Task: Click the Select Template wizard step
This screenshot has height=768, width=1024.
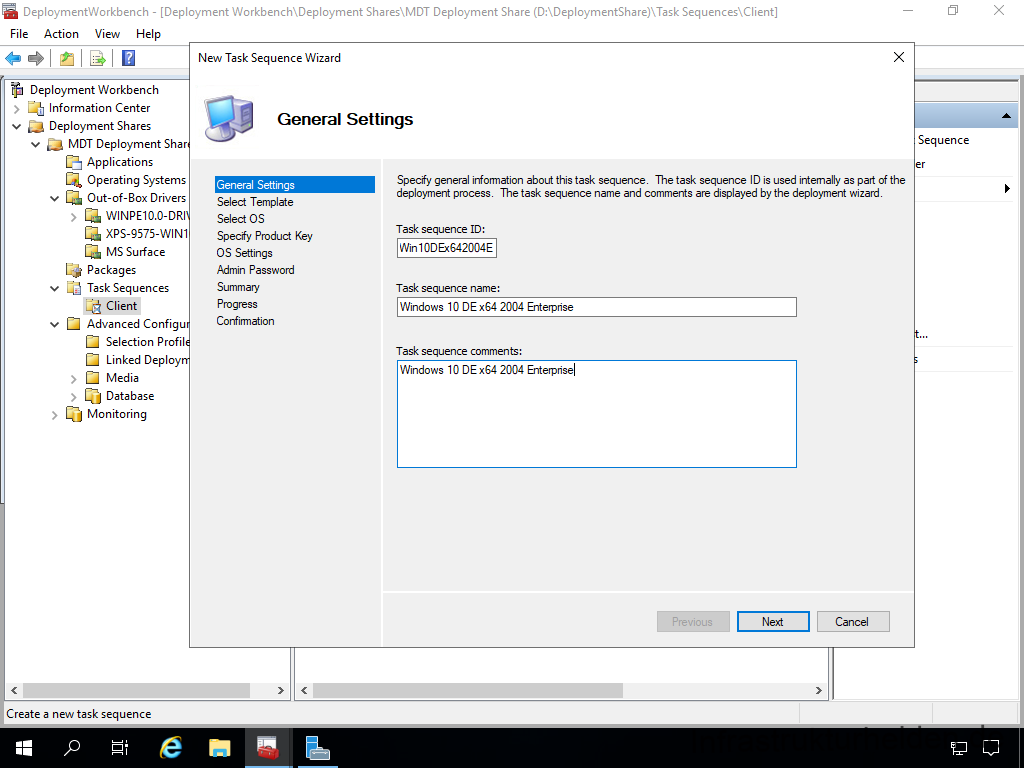Action: (x=255, y=202)
